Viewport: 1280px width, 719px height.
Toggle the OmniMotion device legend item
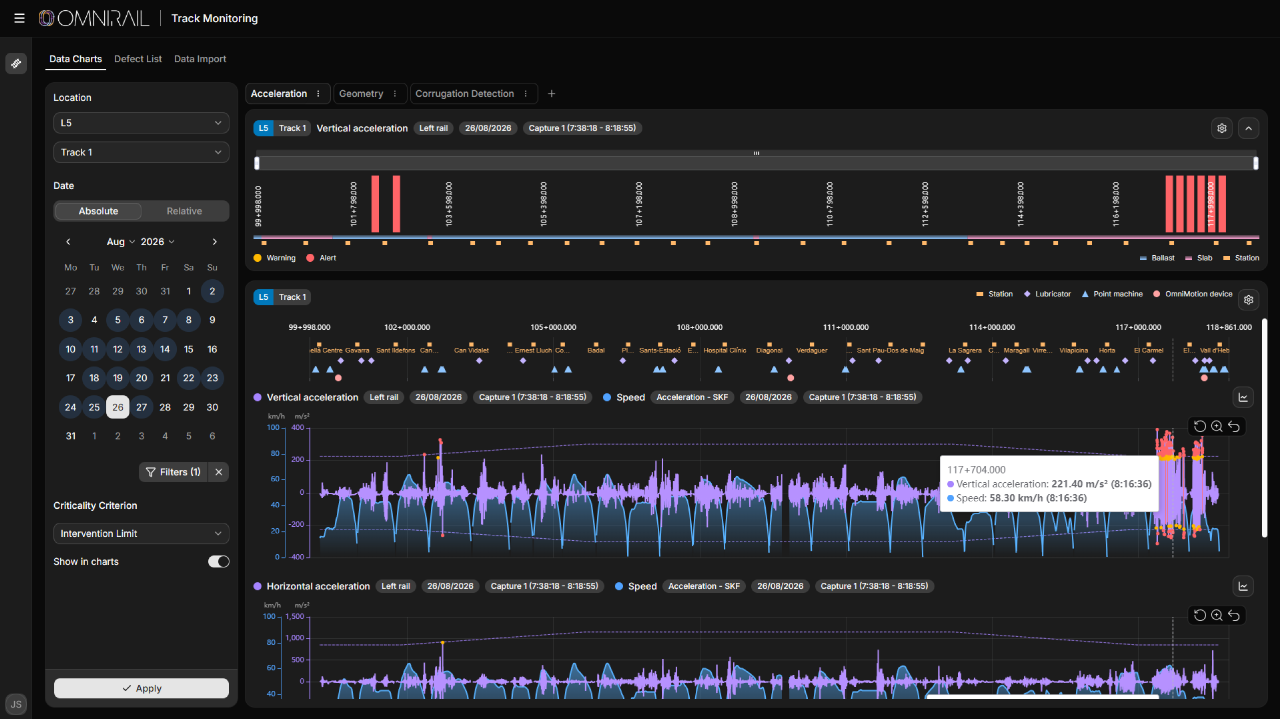point(1192,294)
